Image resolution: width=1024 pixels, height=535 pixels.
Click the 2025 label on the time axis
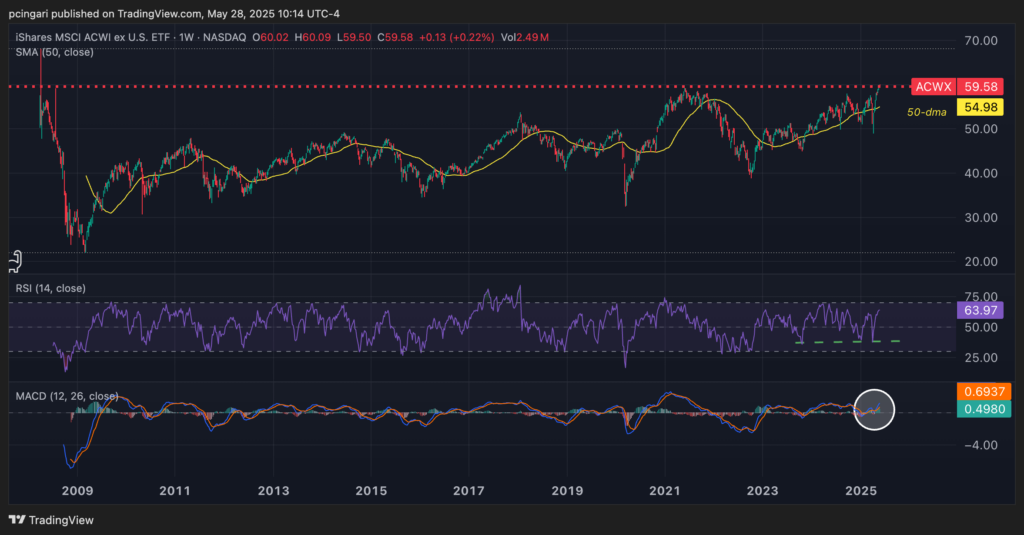click(x=861, y=491)
